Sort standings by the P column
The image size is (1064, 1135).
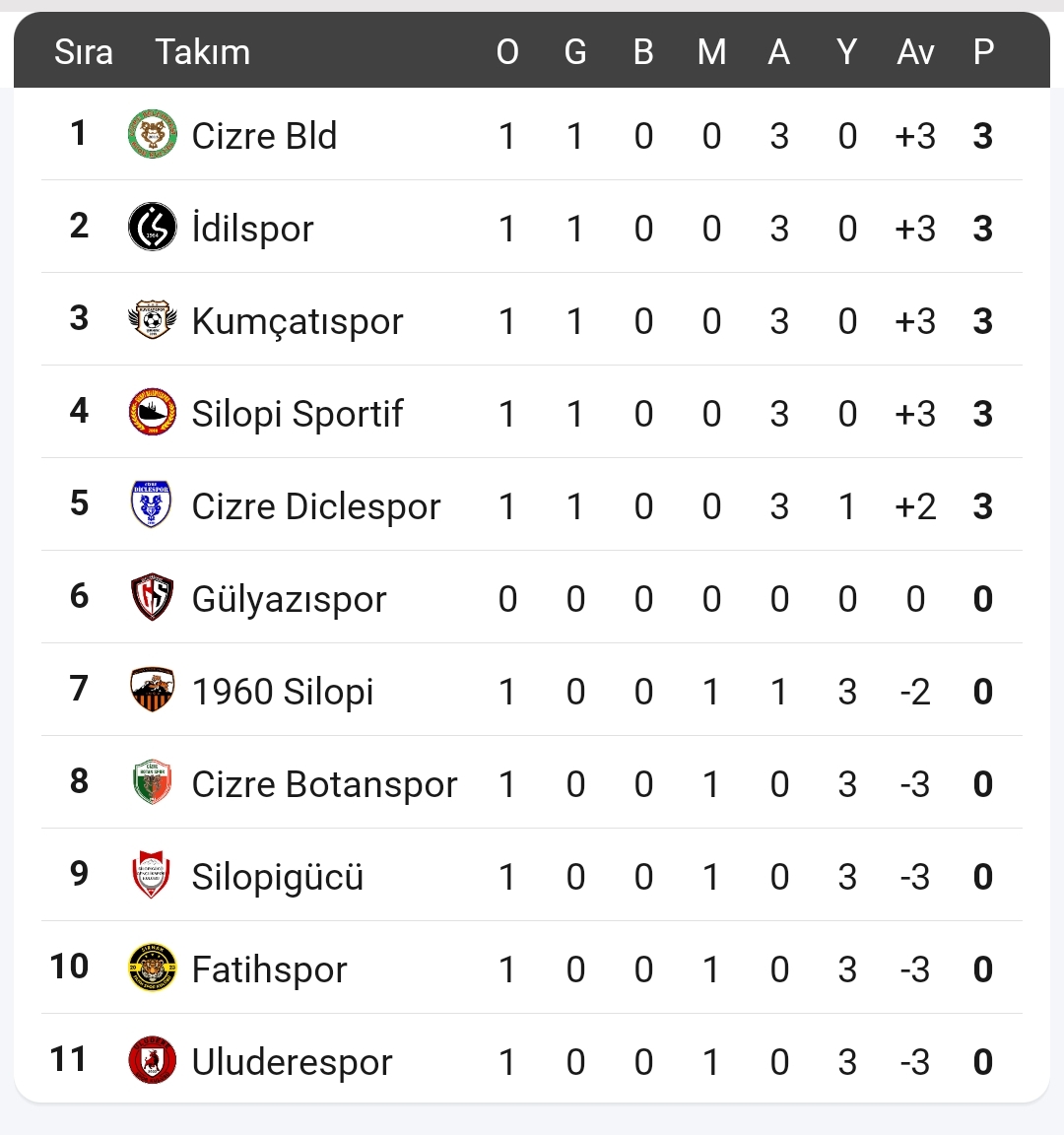point(983,52)
